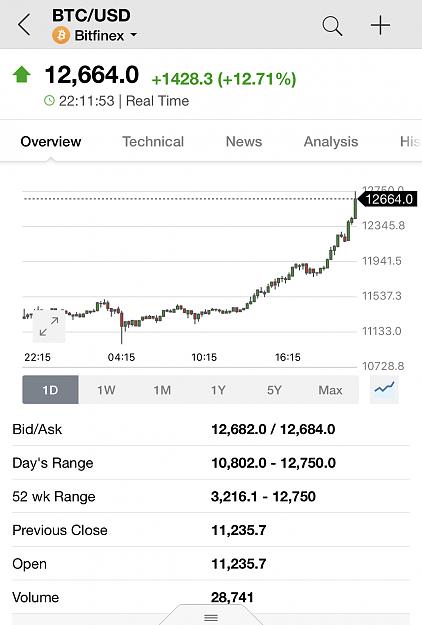Expand chart with fullscreen arrows icon

click(49, 326)
